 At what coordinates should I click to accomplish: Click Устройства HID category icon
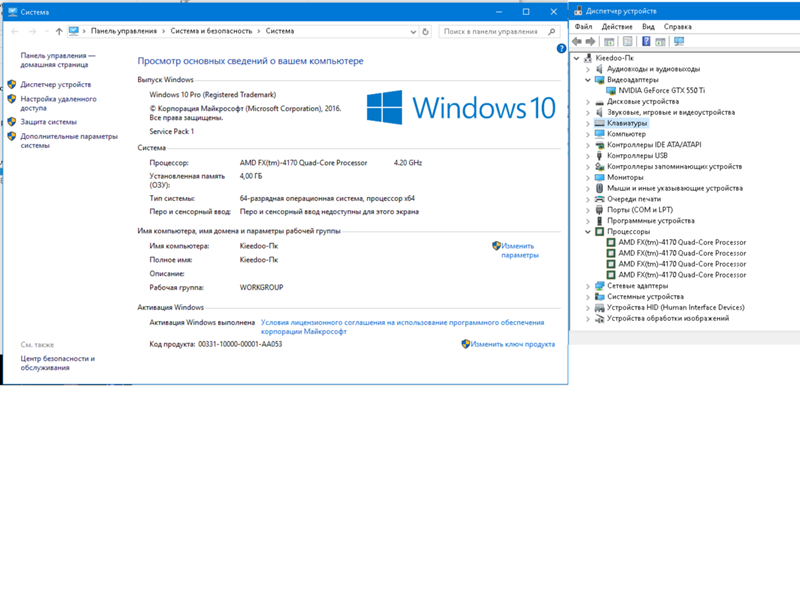[x=599, y=308]
